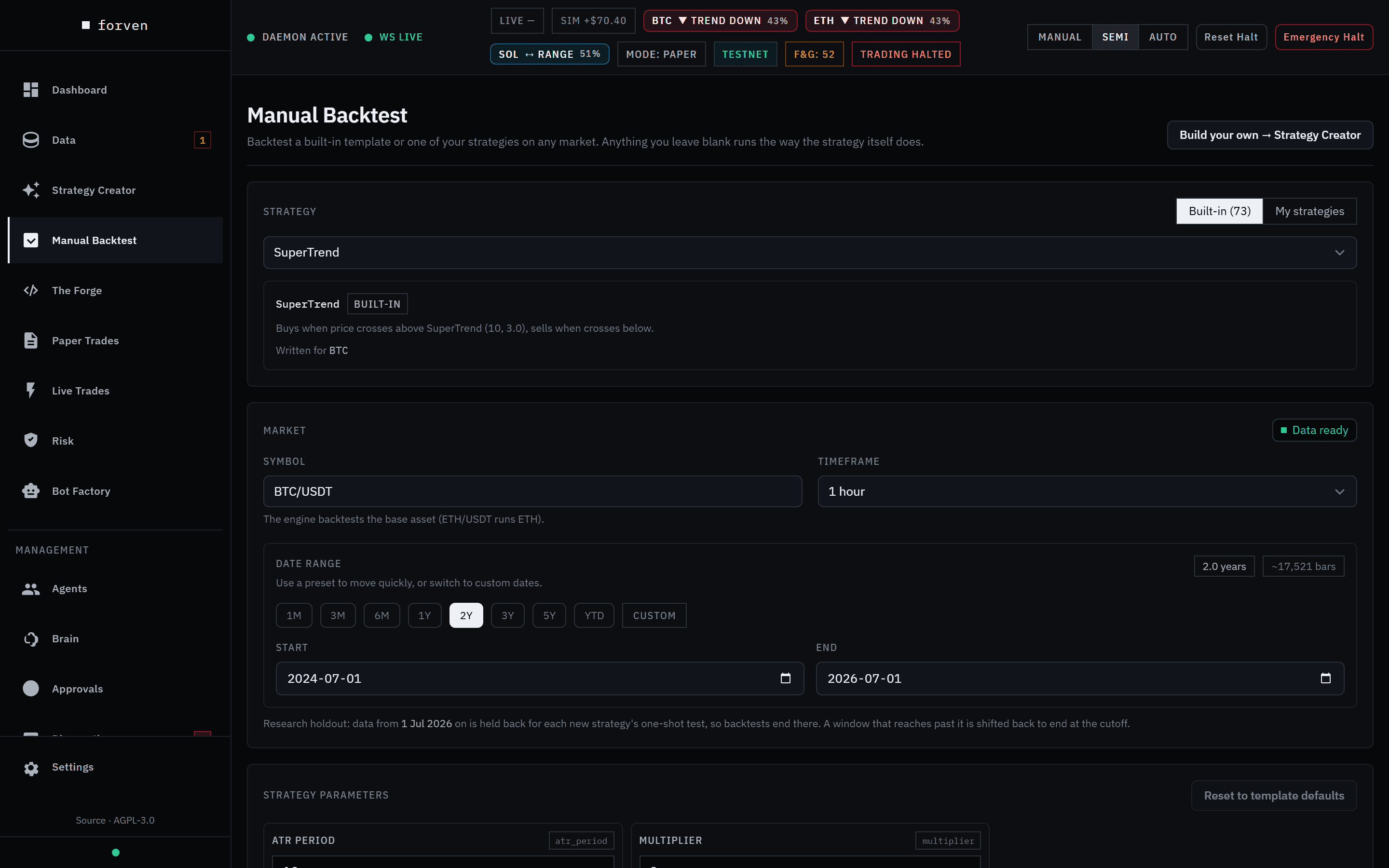Go to Dashboard page
This screenshot has height=868, width=1389.
pyautogui.click(x=115, y=90)
